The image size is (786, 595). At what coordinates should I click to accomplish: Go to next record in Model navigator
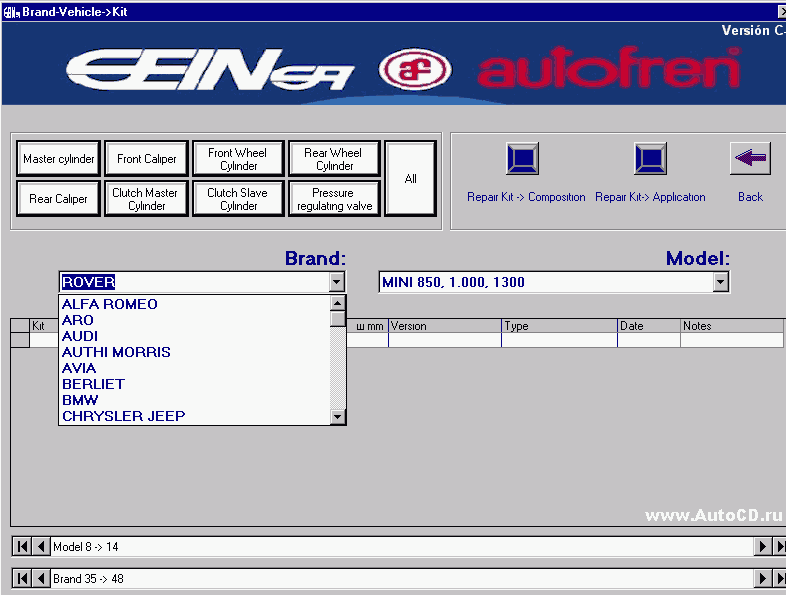pos(762,547)
